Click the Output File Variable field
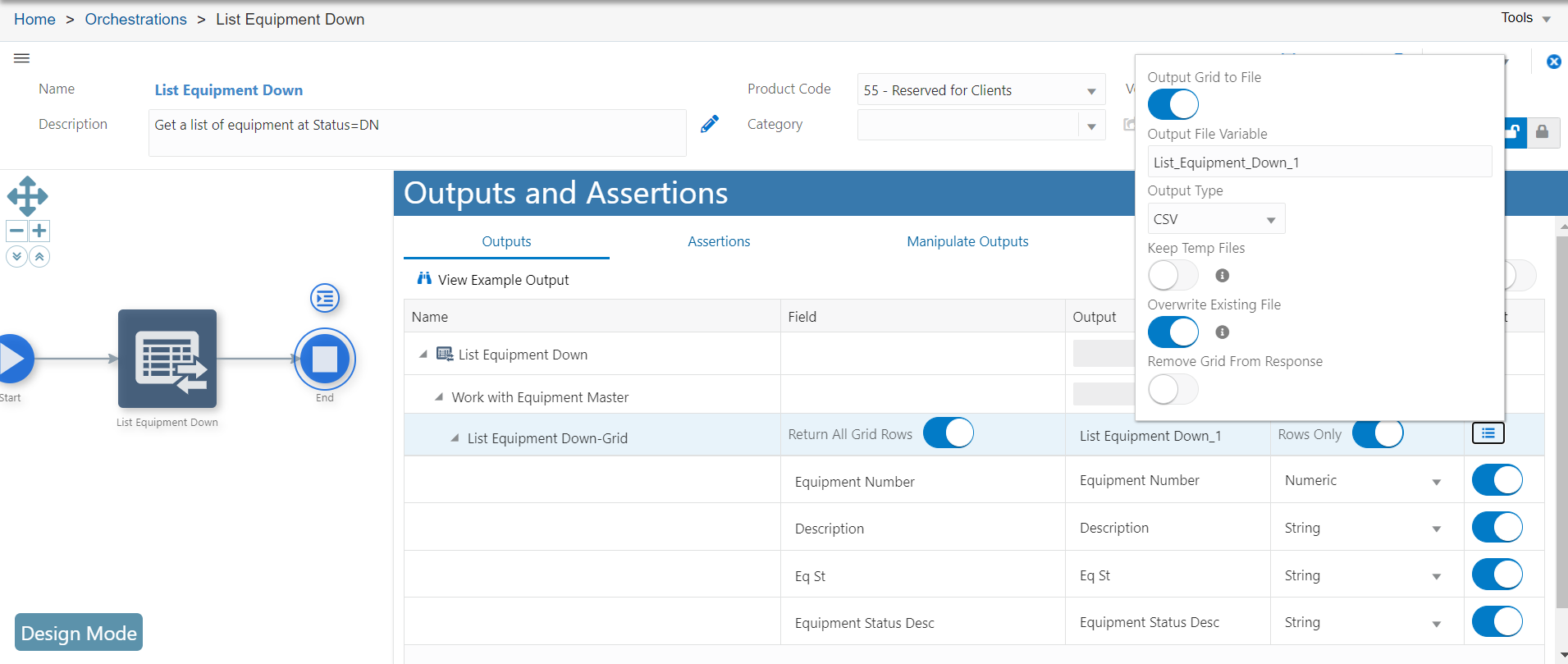 [x=1319, y=163]
